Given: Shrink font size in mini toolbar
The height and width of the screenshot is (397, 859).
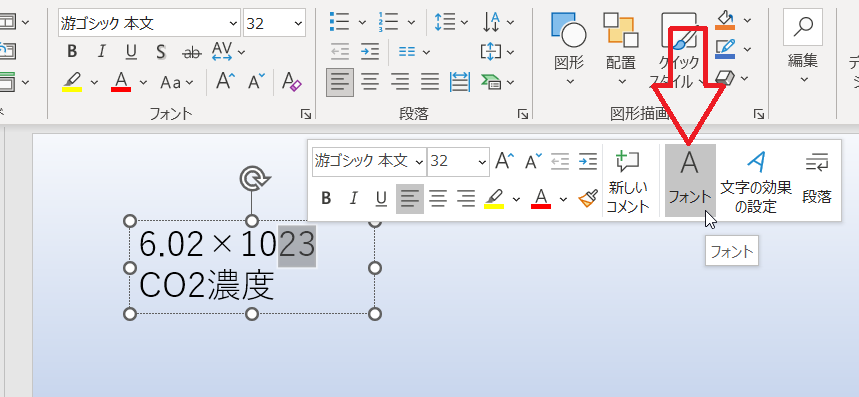Looking at the screenshot, I should 533,161.
